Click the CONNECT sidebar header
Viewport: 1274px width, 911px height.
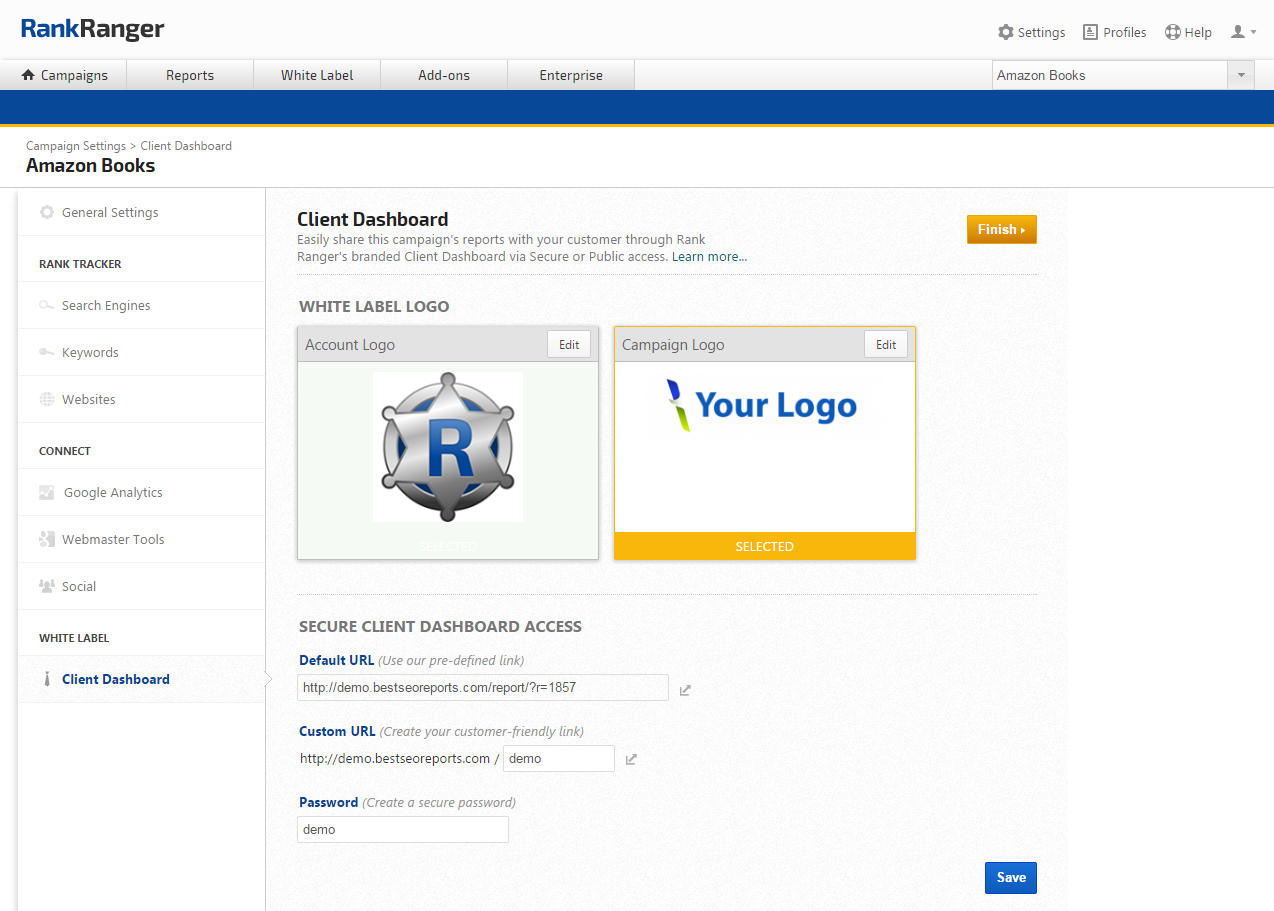coord(65,451)
